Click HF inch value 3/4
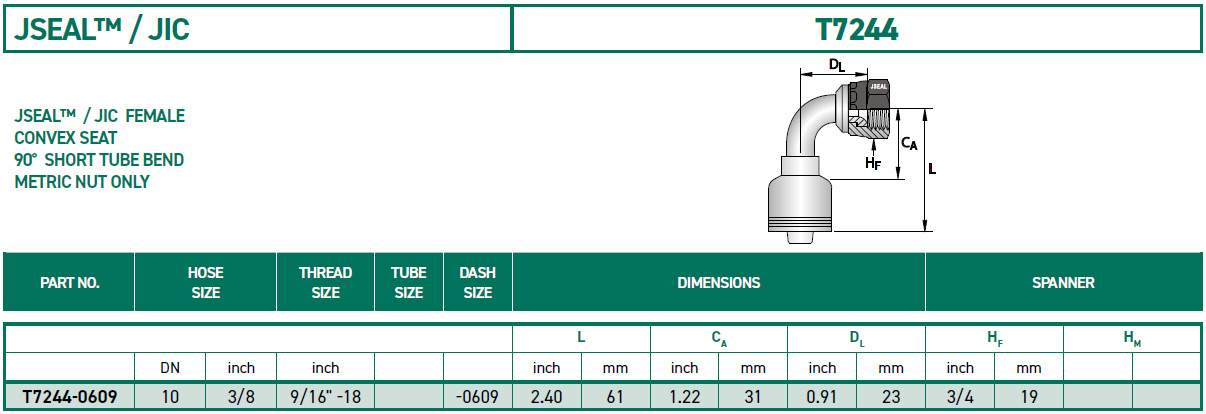This screenshot has width=1206, height=414. pos(960,396)
